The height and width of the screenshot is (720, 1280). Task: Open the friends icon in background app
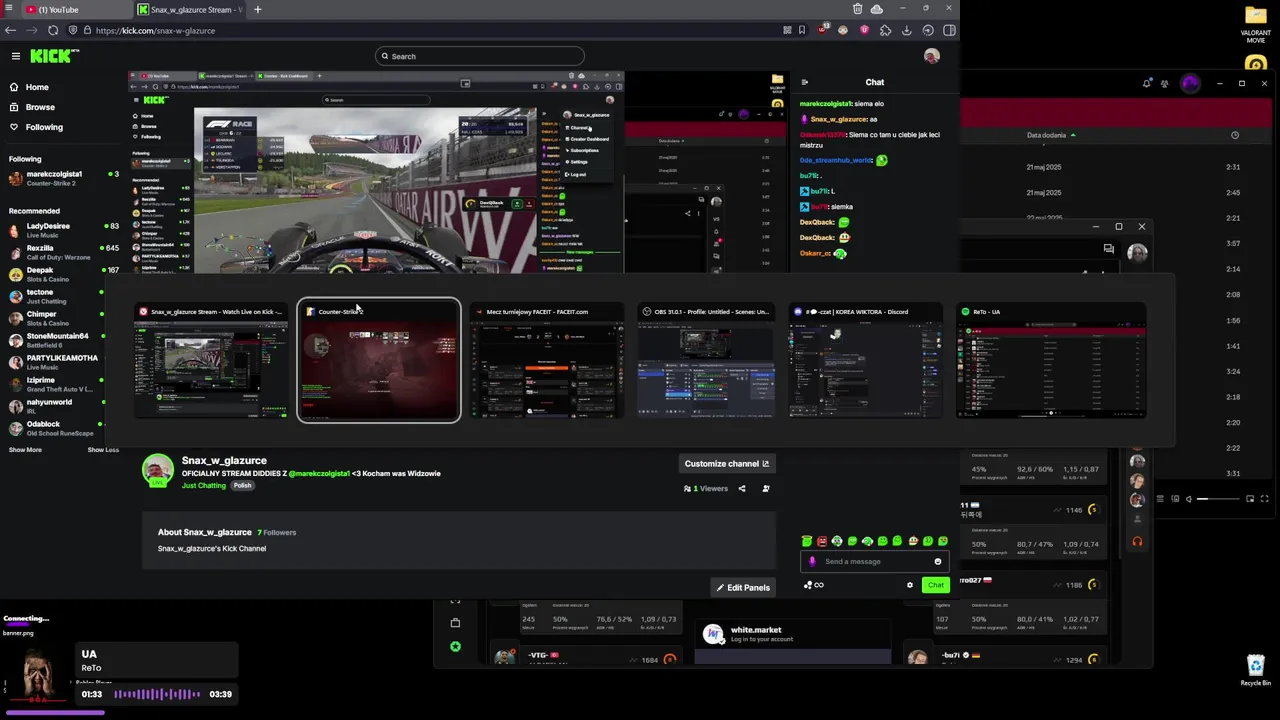(x=1164, y=83)
